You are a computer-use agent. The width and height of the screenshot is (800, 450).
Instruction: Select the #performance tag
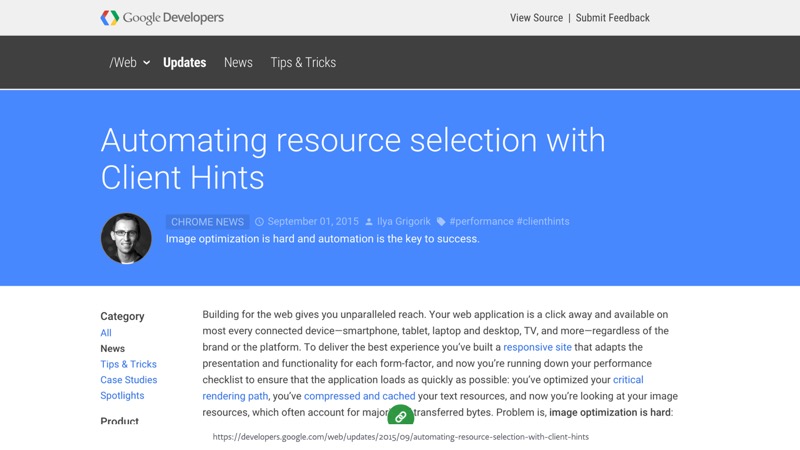[x=480, y=222]
